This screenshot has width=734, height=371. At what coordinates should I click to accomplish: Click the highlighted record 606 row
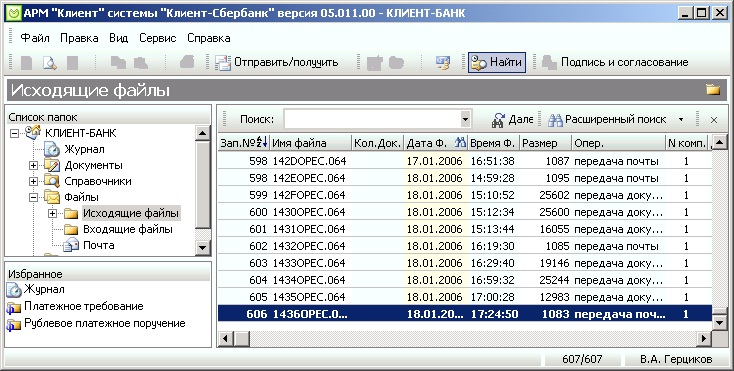tap(464, 314)
